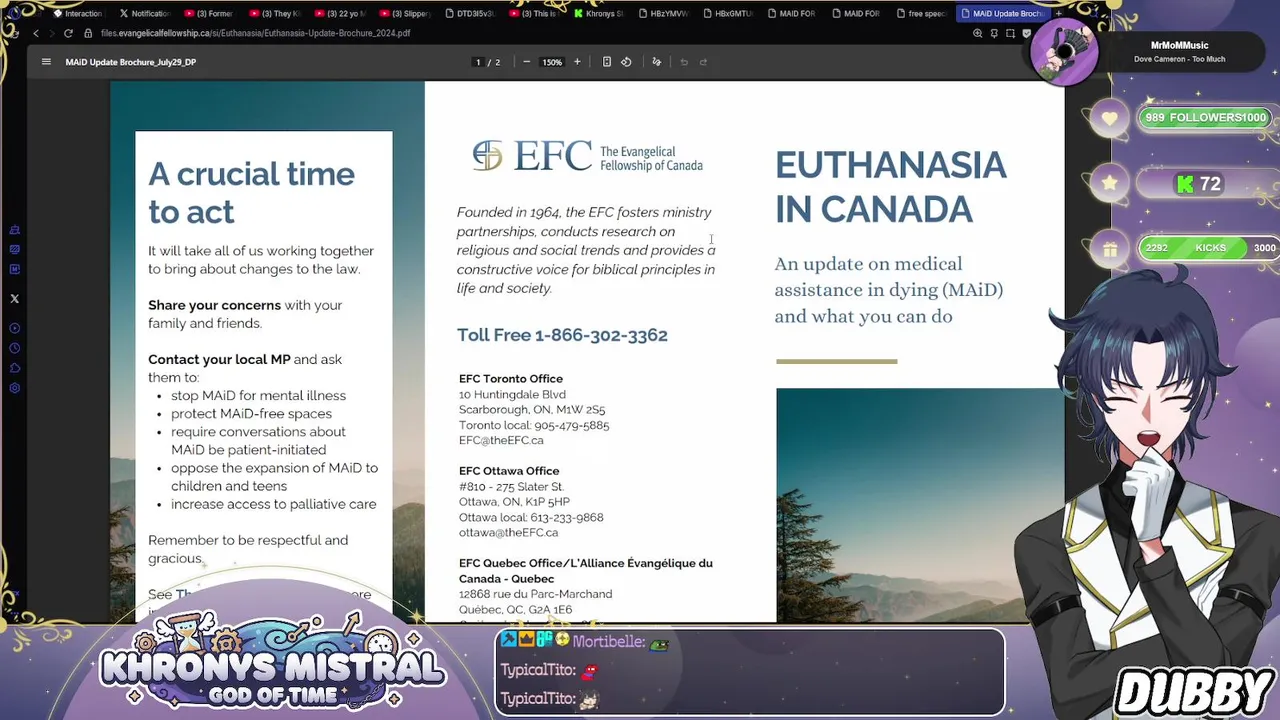Click the fit to page icon
The height and width of the screenshot is (720, 1280).
tap(607, 62)
